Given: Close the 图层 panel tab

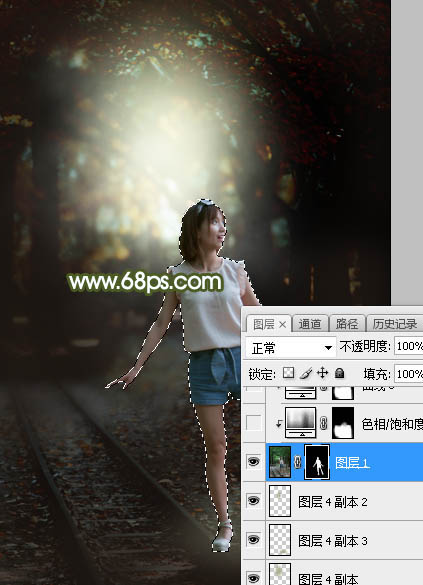Looking at the screenshot, I should [x=282, y=325].
